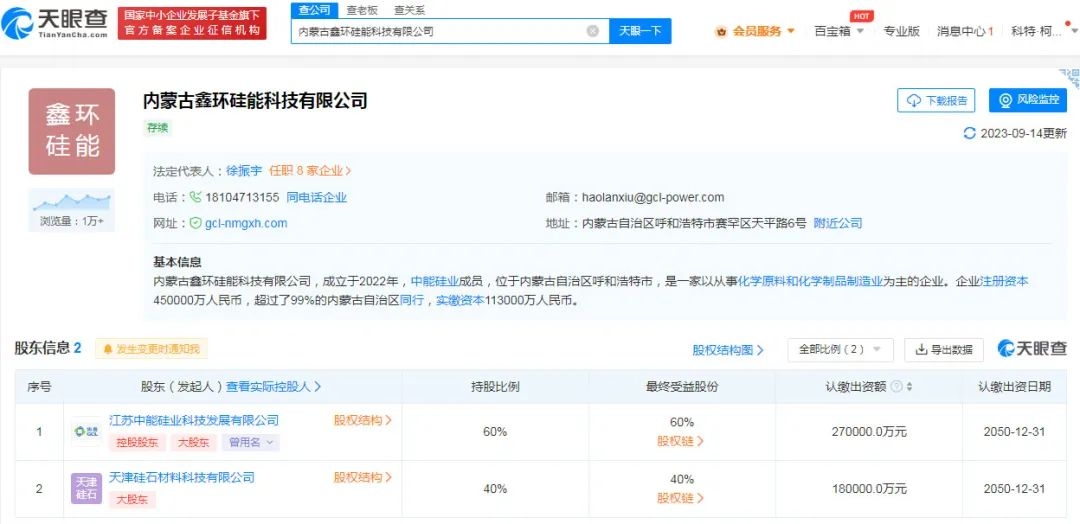1080x524 pixels.
Task: Click the 中能硅业 link in basic info
Action: pyautogui.click(x=435, y=282)
